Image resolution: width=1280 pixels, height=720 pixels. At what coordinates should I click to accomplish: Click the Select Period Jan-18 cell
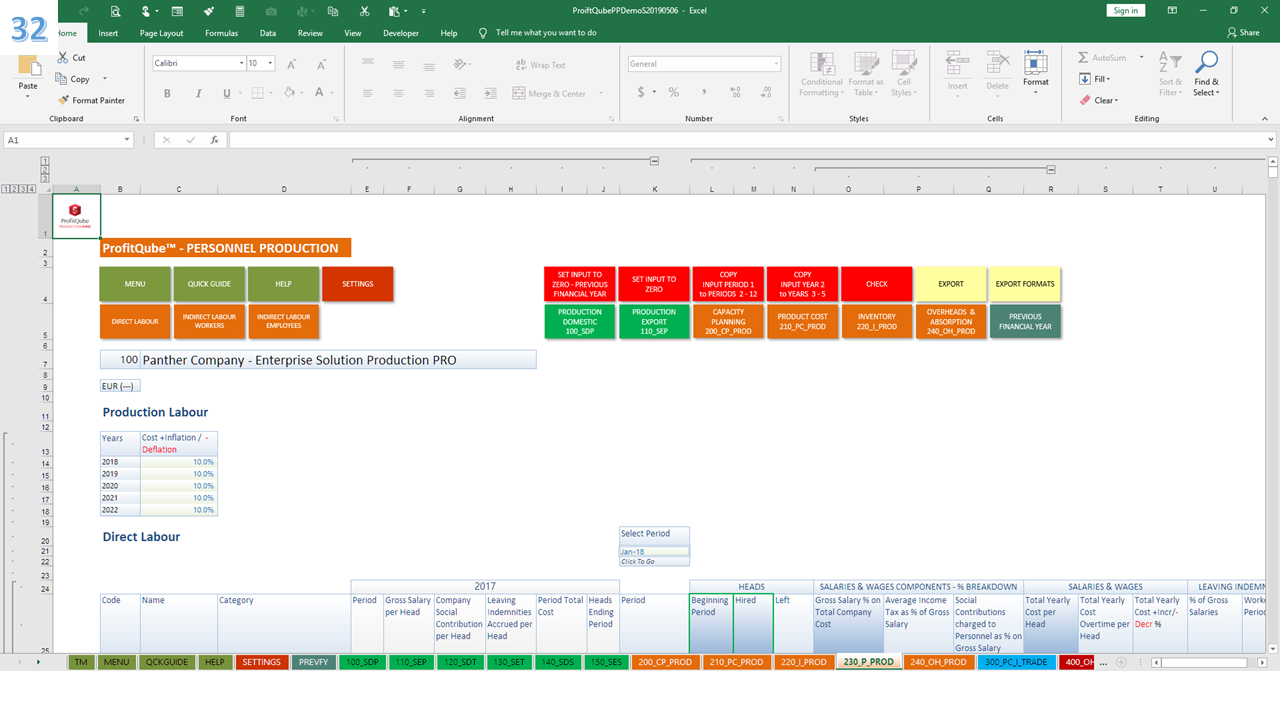tap(654, 552)
